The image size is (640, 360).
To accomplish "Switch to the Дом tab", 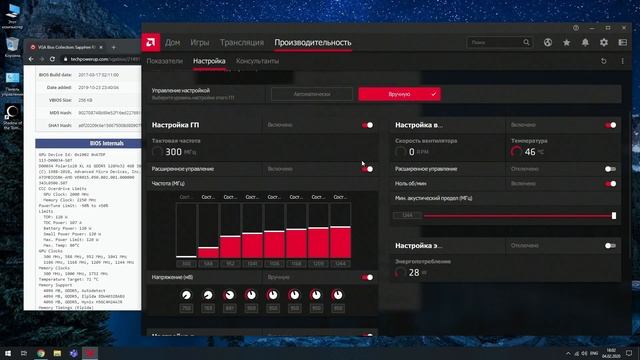I will tap(173, 42).
